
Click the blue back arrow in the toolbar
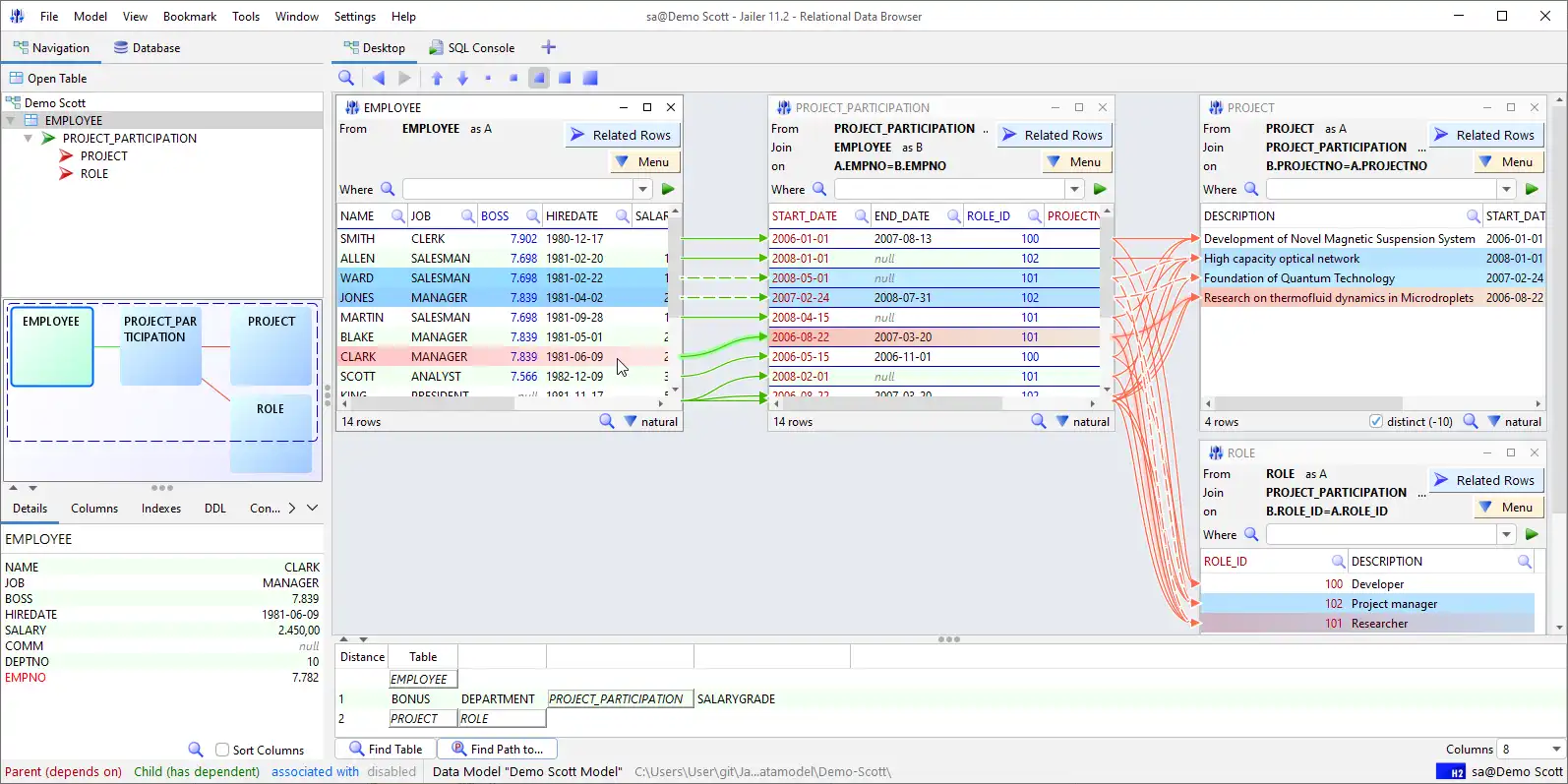[379, 78]
